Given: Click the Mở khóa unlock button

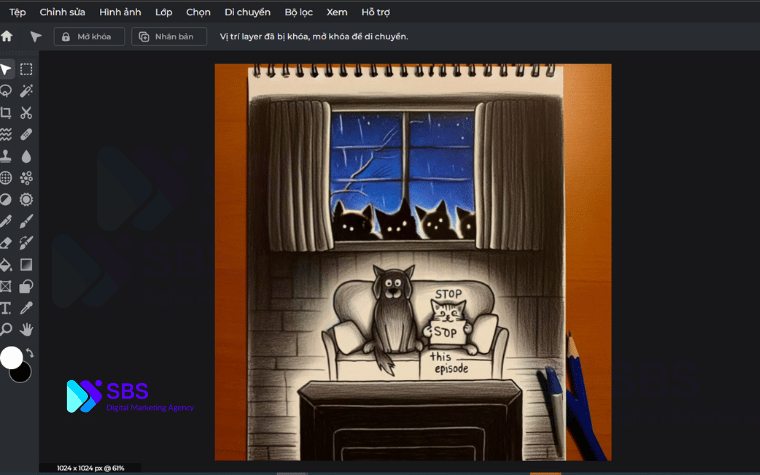Looking at the screenshot, I should [89, 36].
